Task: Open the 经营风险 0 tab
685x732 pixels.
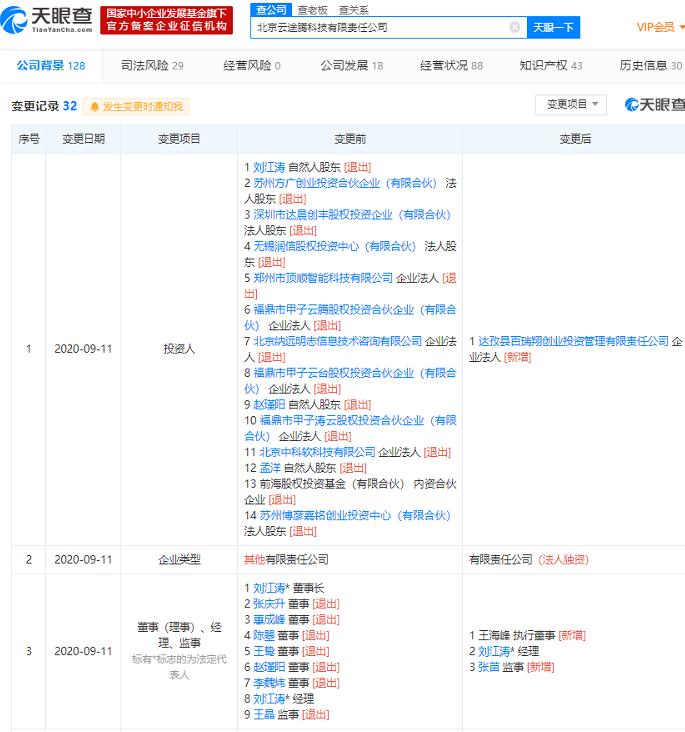Action: point(252,65)
